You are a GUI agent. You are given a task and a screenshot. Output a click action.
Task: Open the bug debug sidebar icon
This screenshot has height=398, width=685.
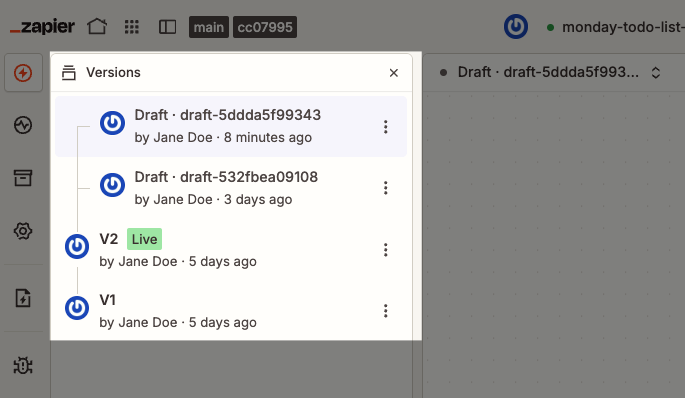(23, 366)
